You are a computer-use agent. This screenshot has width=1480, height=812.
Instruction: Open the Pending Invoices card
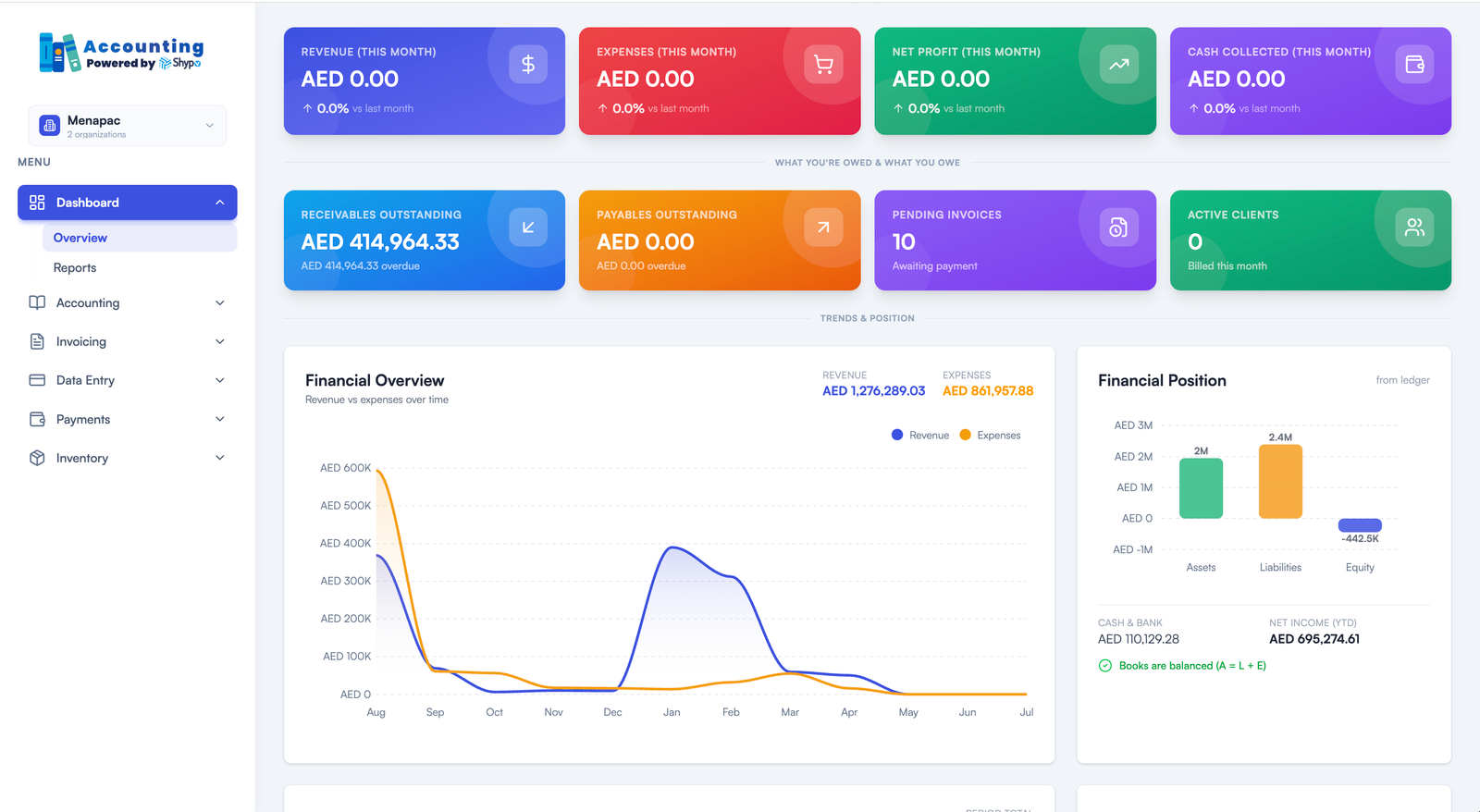tap(1016, 240)
